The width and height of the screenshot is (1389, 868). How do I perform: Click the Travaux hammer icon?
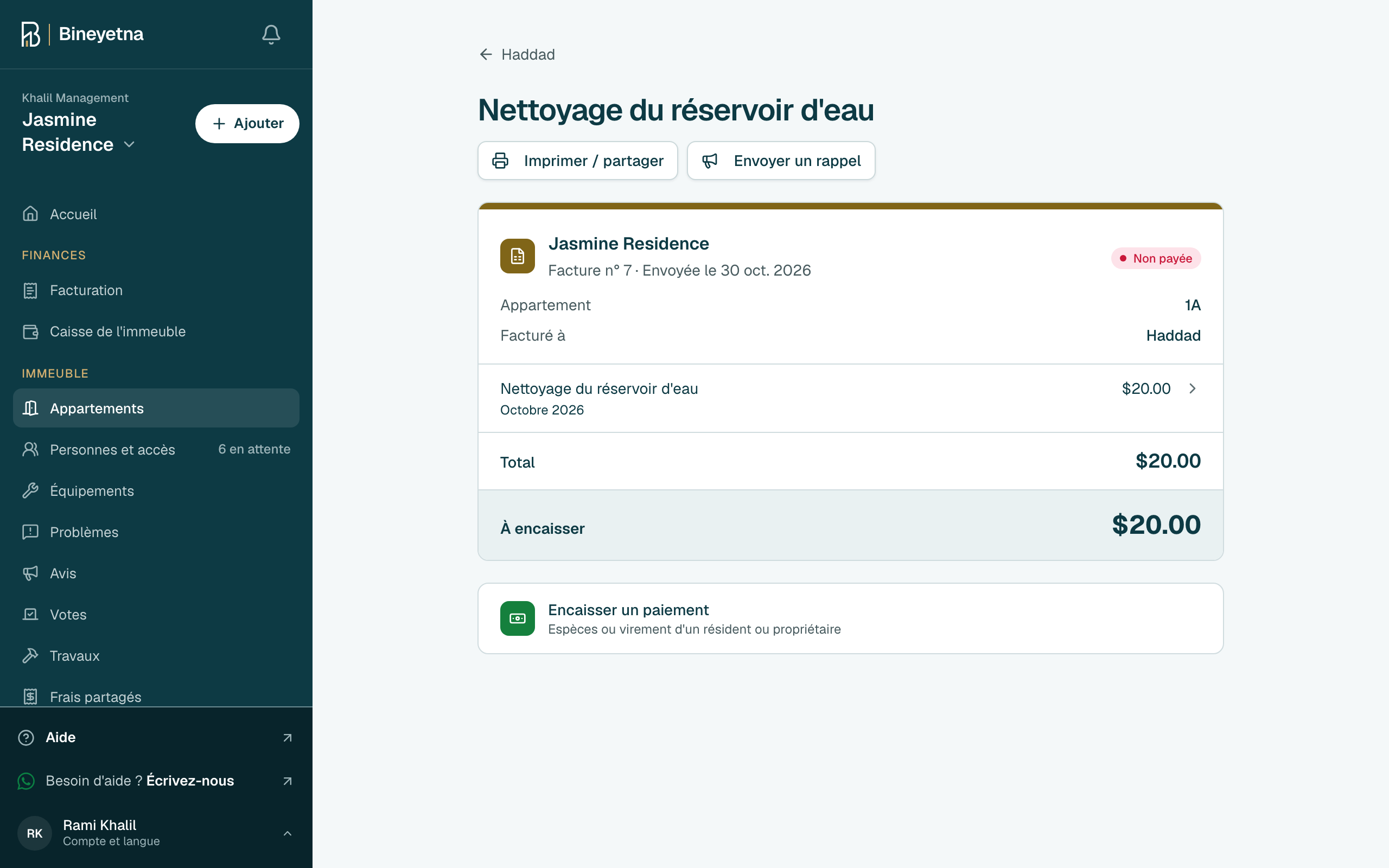tap(30, 655)
